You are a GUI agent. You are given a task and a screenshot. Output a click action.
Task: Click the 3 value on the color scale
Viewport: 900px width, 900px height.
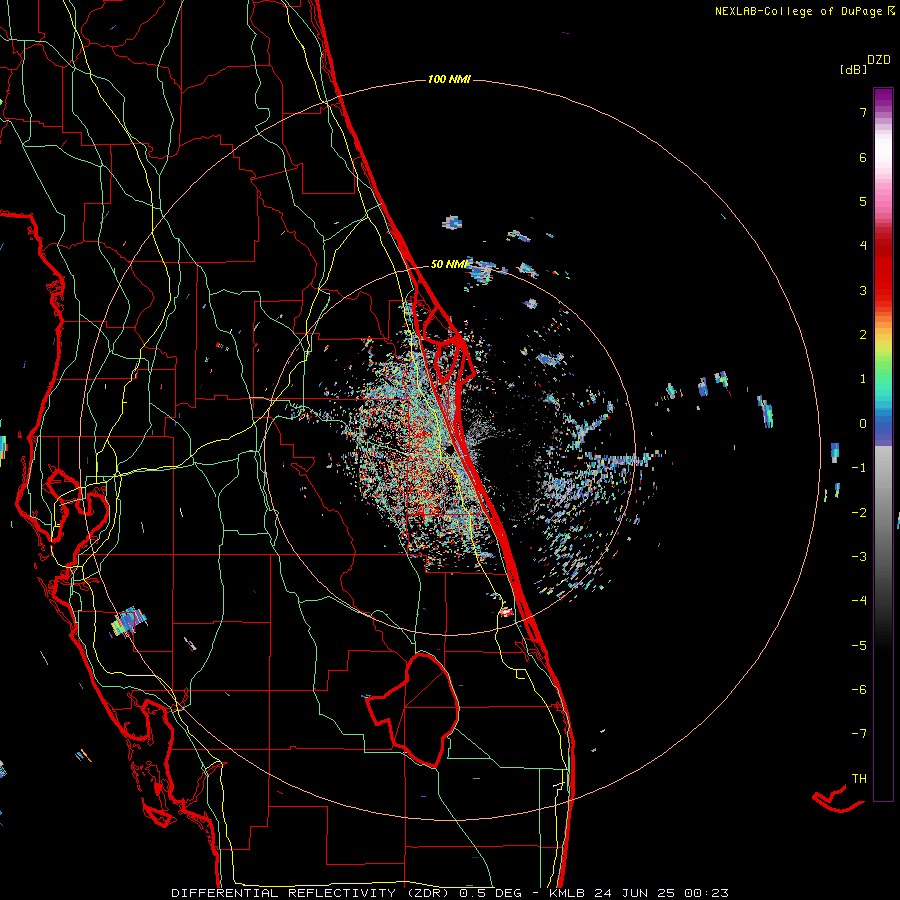click(863, 290)
